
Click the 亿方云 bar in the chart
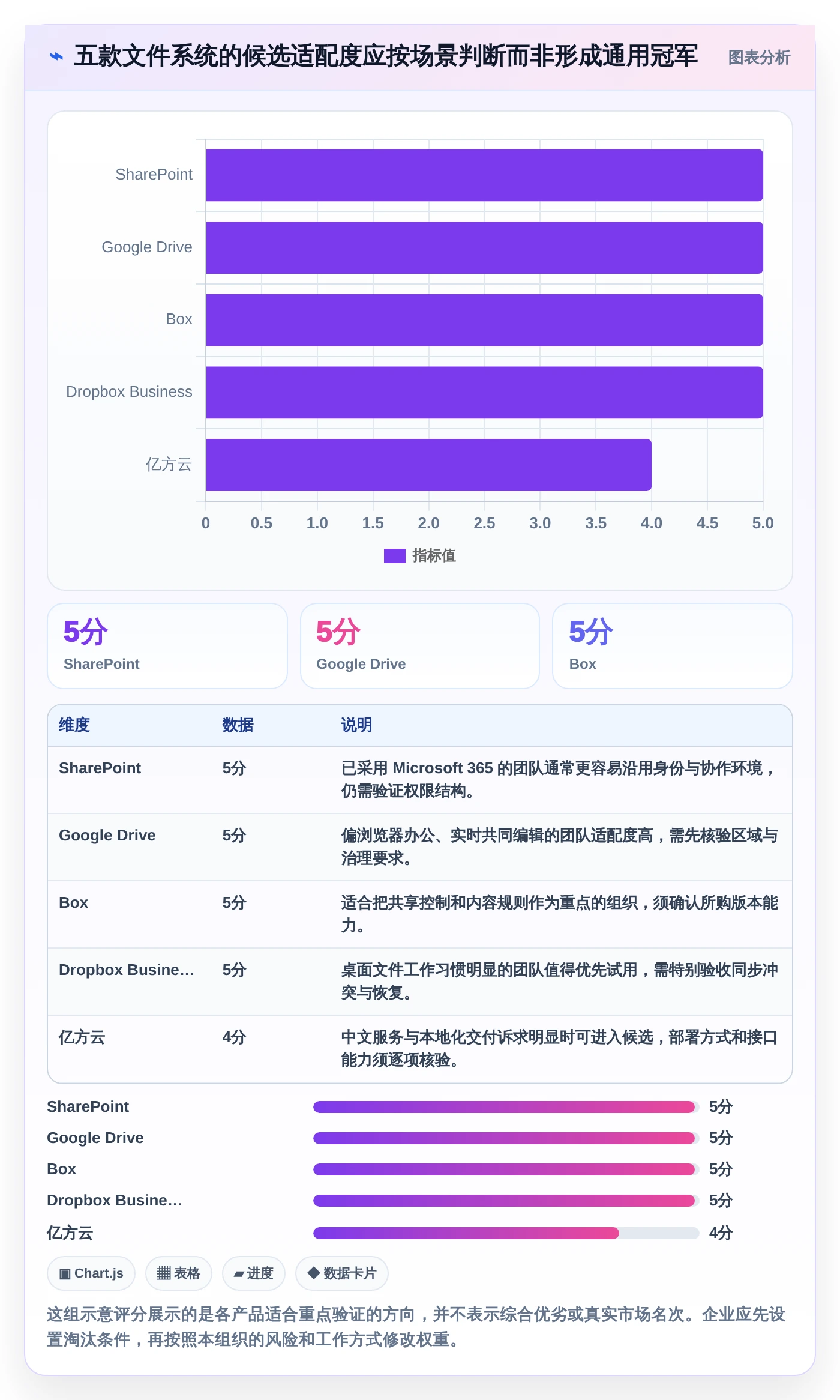tap(428, 465)
